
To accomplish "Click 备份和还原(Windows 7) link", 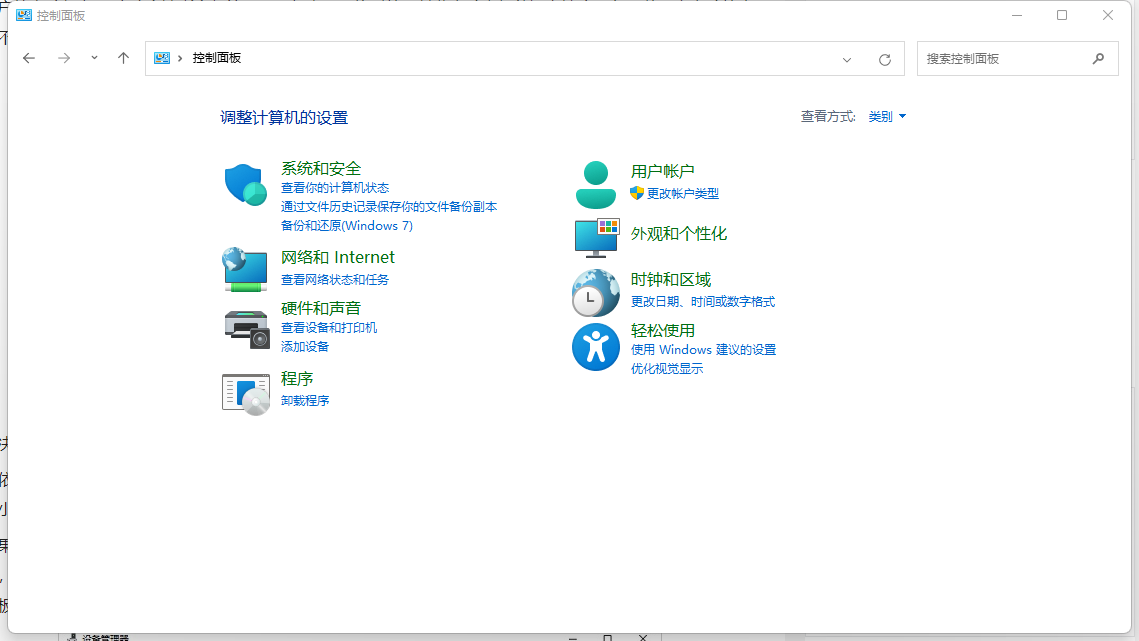I will click(x=347, y=225).
